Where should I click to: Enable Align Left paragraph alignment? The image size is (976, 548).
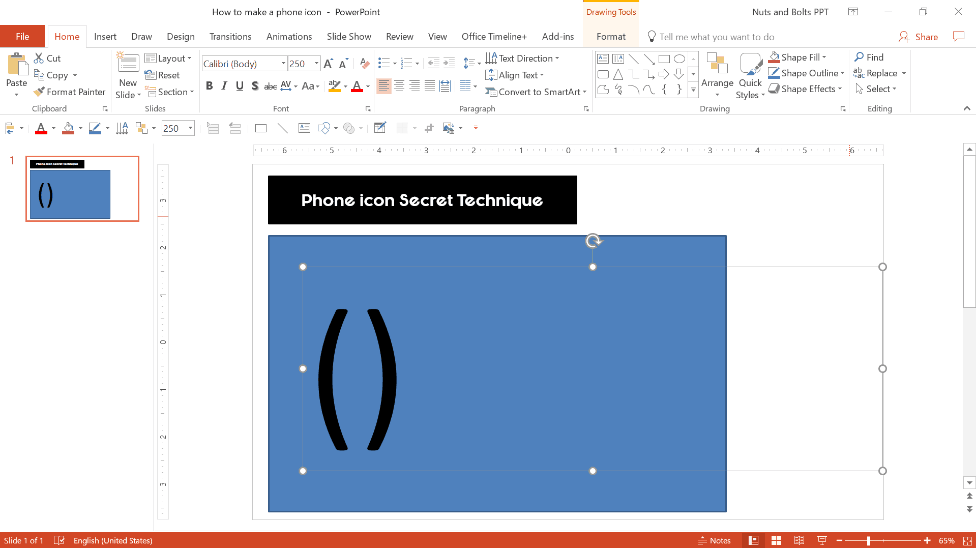click(x=383, y=86)
